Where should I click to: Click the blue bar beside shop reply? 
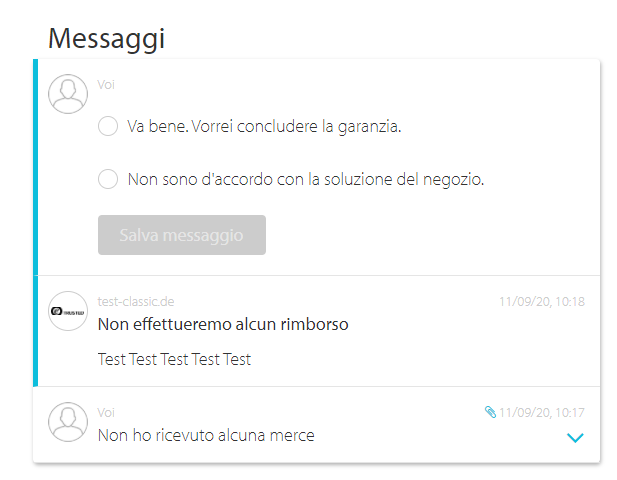pyautogui.click(x=35, y=331)
